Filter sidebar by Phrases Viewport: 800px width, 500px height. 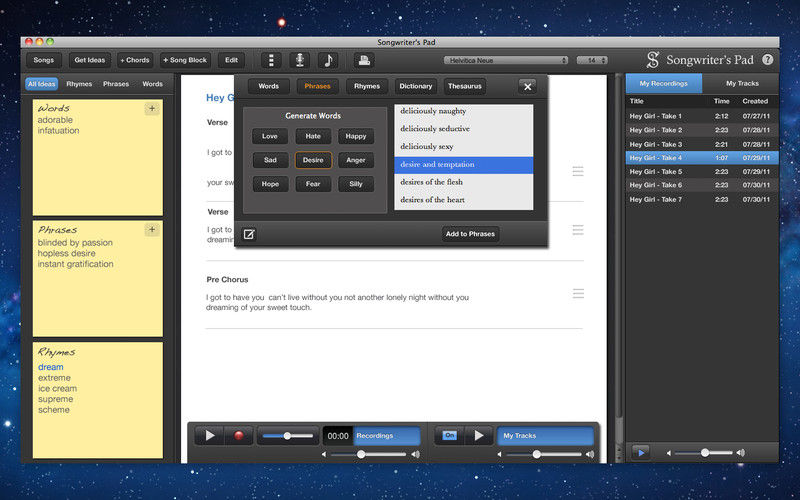(x=116, y=84)
